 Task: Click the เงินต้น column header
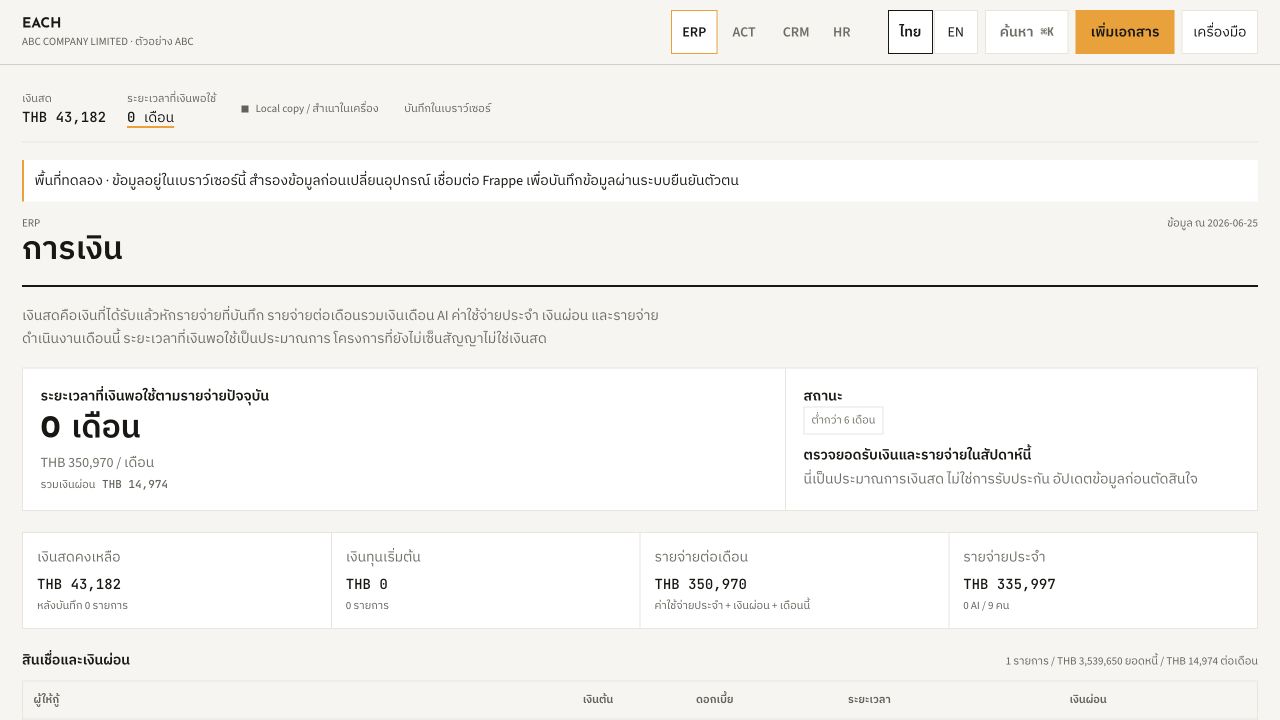coord(598,699)
